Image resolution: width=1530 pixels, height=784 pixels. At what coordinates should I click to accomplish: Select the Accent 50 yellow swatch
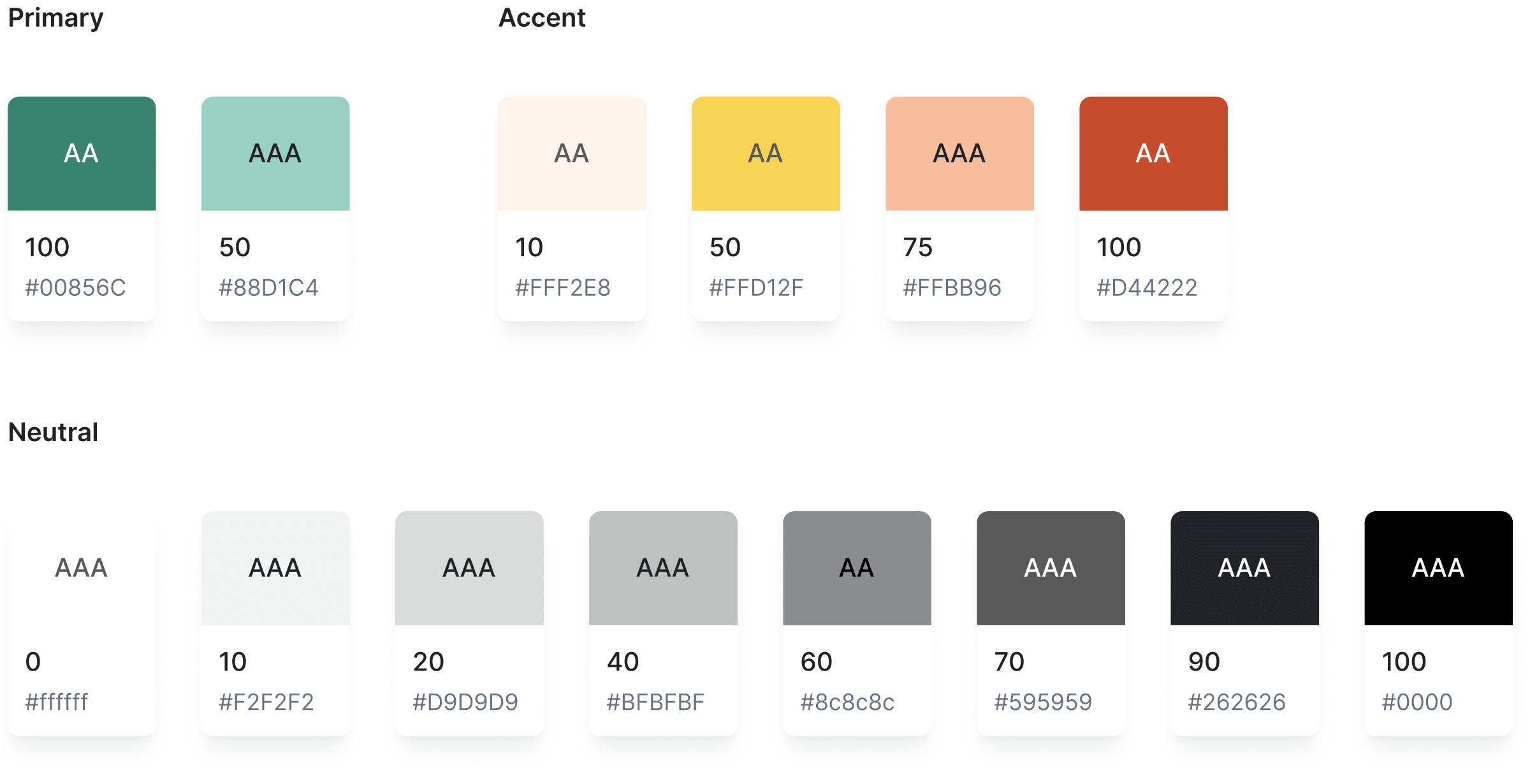766,154
